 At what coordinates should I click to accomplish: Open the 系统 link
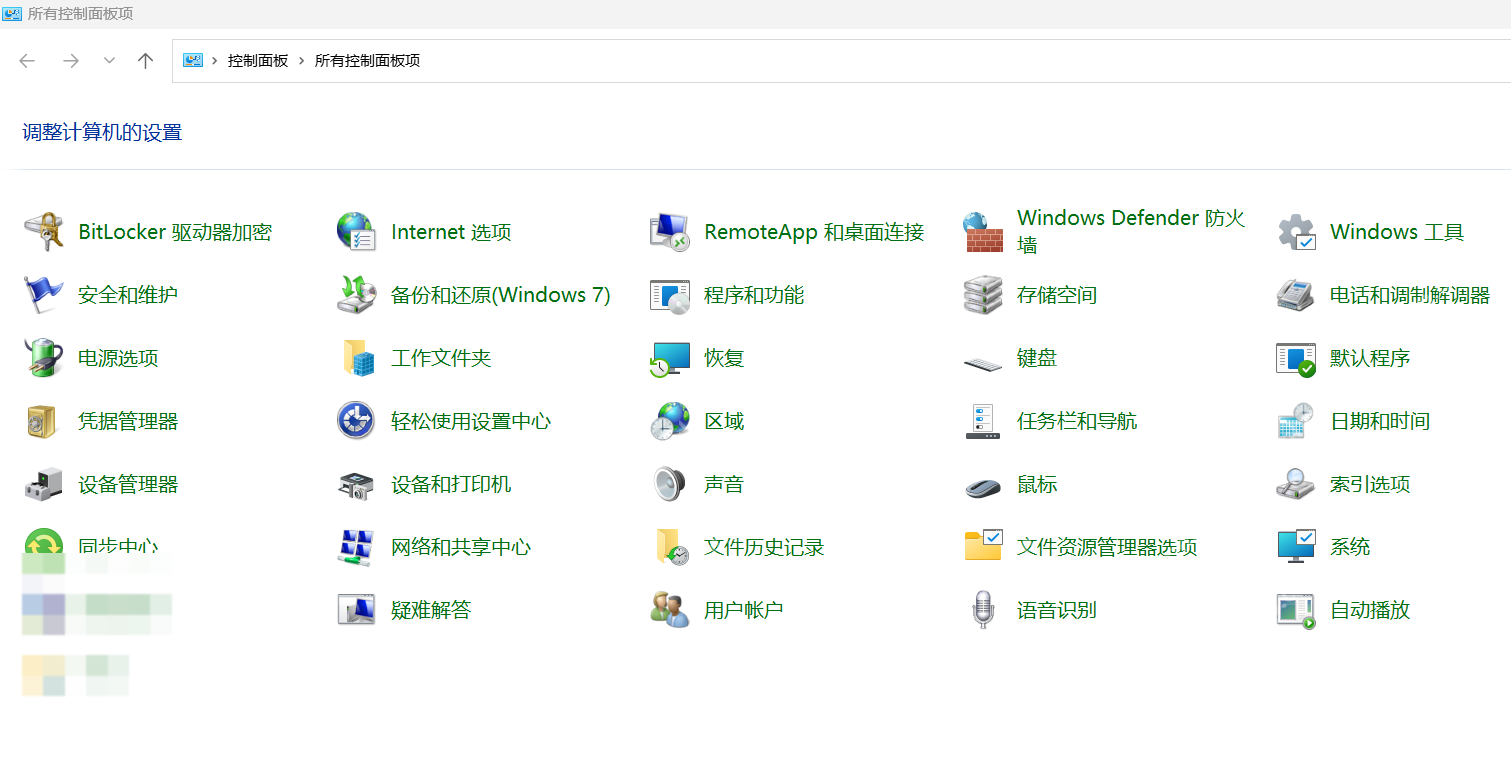coord(1350,547)
